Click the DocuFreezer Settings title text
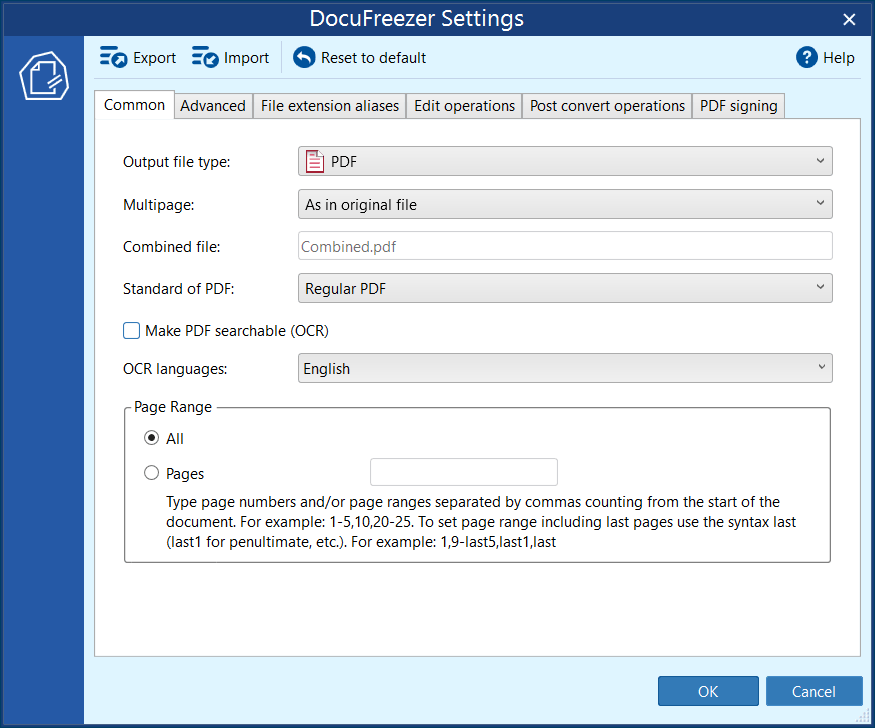 tap(417, 18)
